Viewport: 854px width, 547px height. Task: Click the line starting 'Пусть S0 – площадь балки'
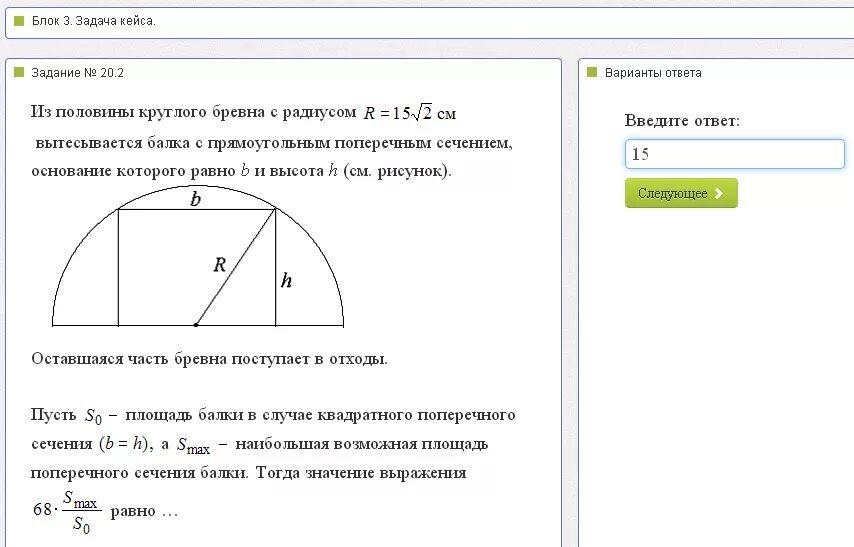(273, 416)
